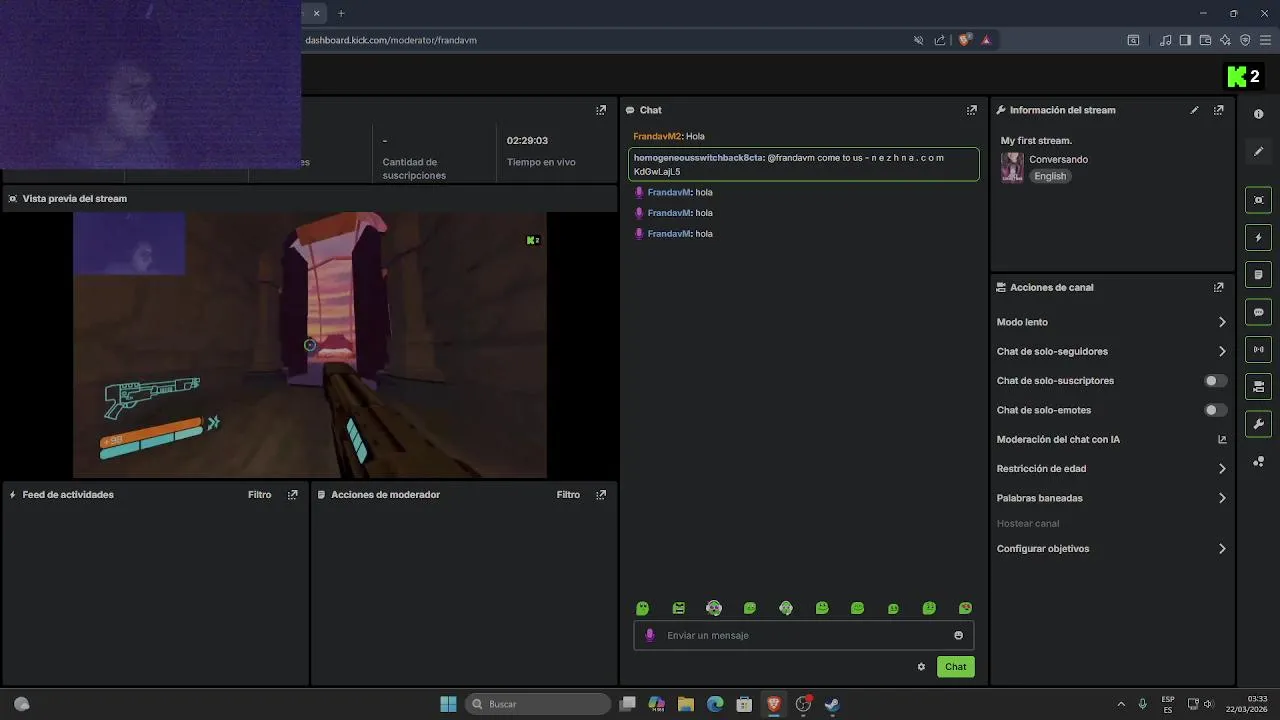The image size is (1280, 720).
Task: Insert the second angry green emote
Action: point(678,608)
